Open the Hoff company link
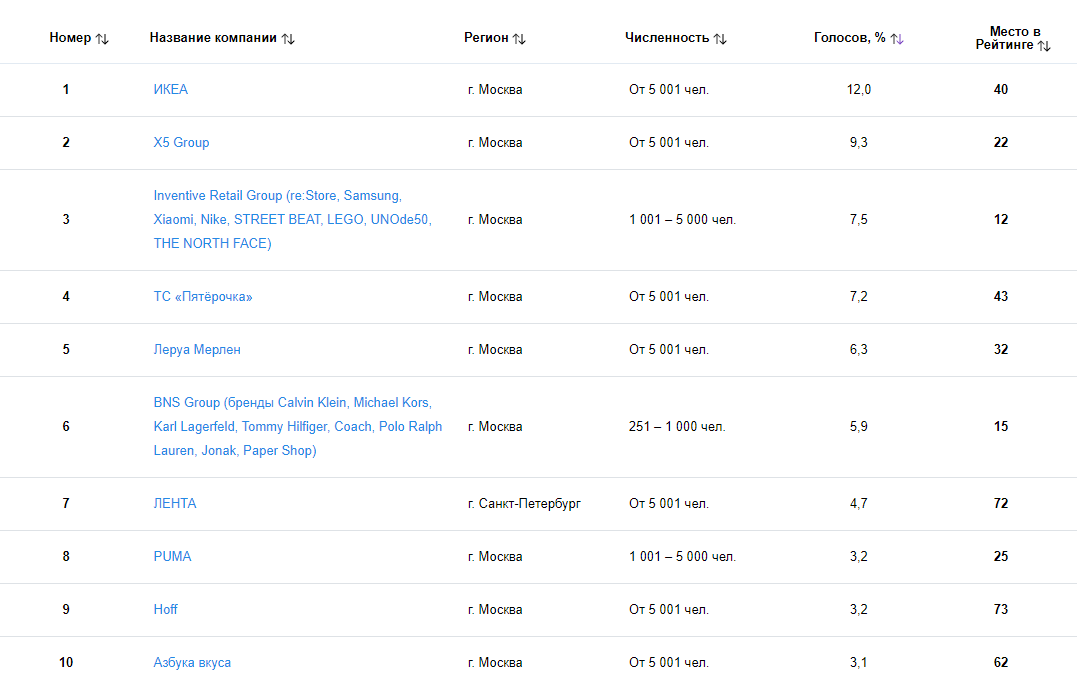 (x=166, y=609)
